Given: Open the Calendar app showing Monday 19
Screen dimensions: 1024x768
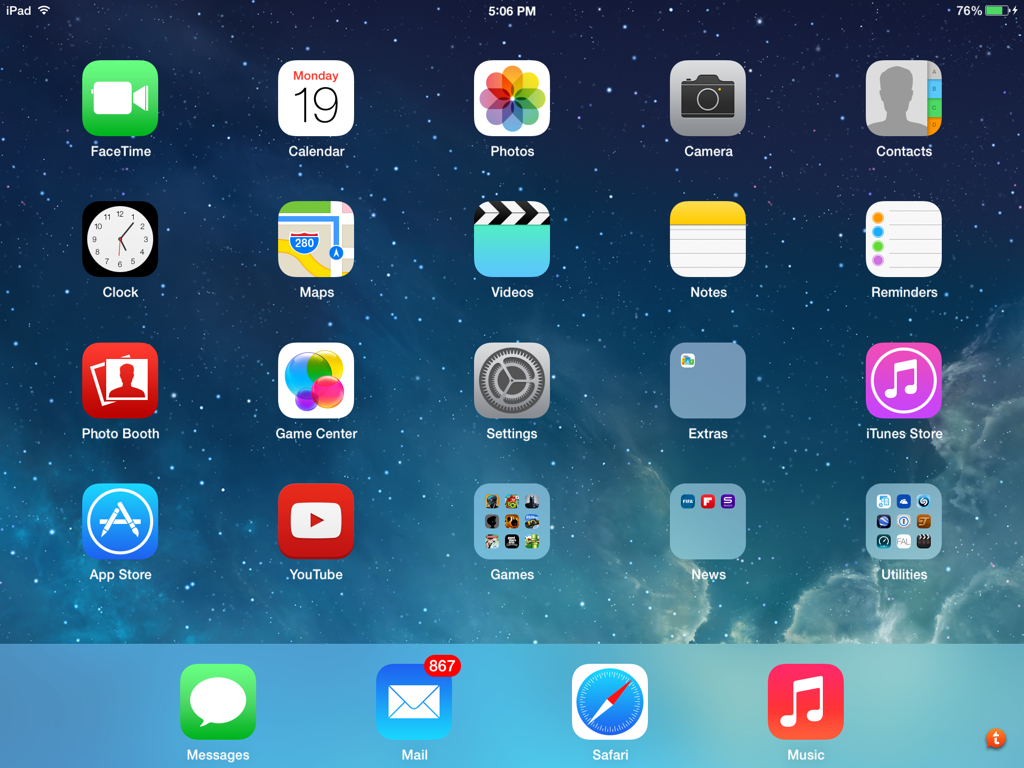Looking at the screenshot, I should coord(316,98).
